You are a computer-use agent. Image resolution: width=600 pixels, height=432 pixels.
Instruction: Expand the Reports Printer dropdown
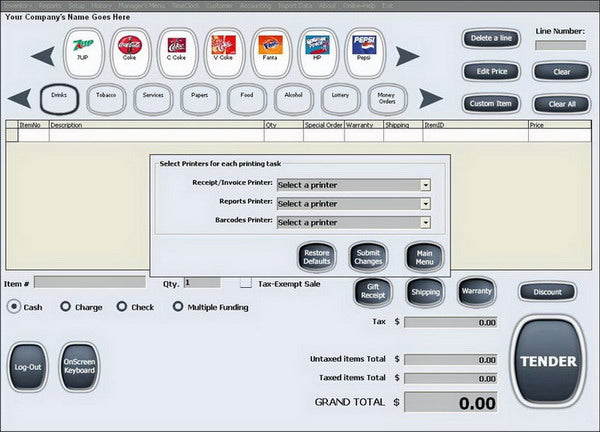coord(354,204)
